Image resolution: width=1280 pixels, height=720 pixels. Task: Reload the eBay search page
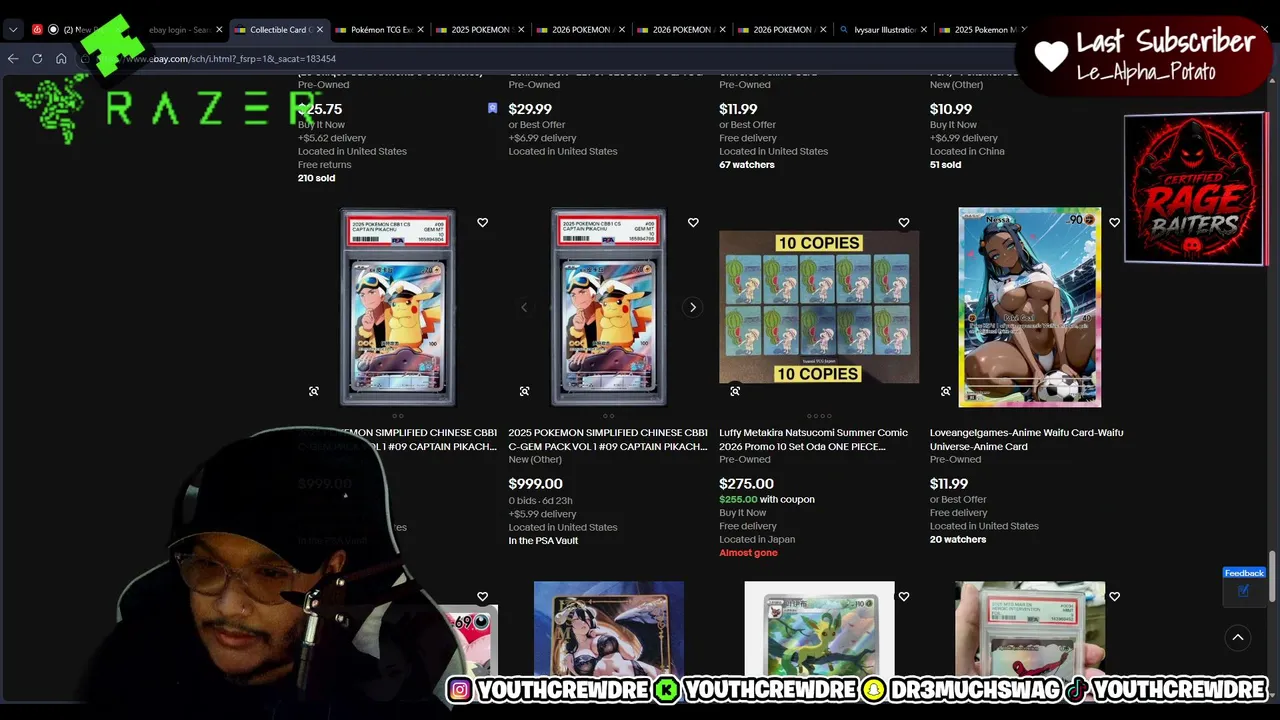37,59
